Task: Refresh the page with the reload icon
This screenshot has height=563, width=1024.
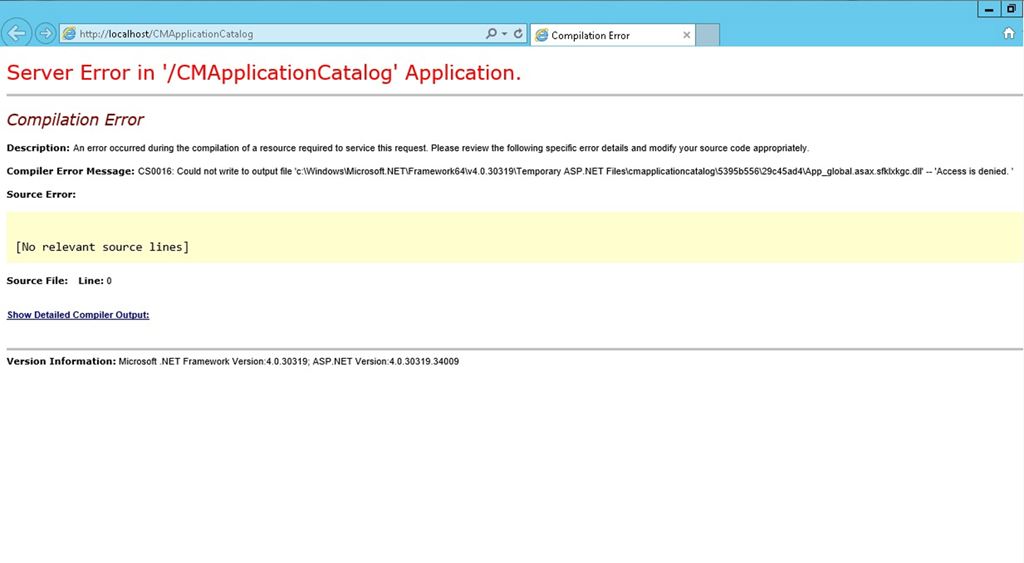Action: 519,33
